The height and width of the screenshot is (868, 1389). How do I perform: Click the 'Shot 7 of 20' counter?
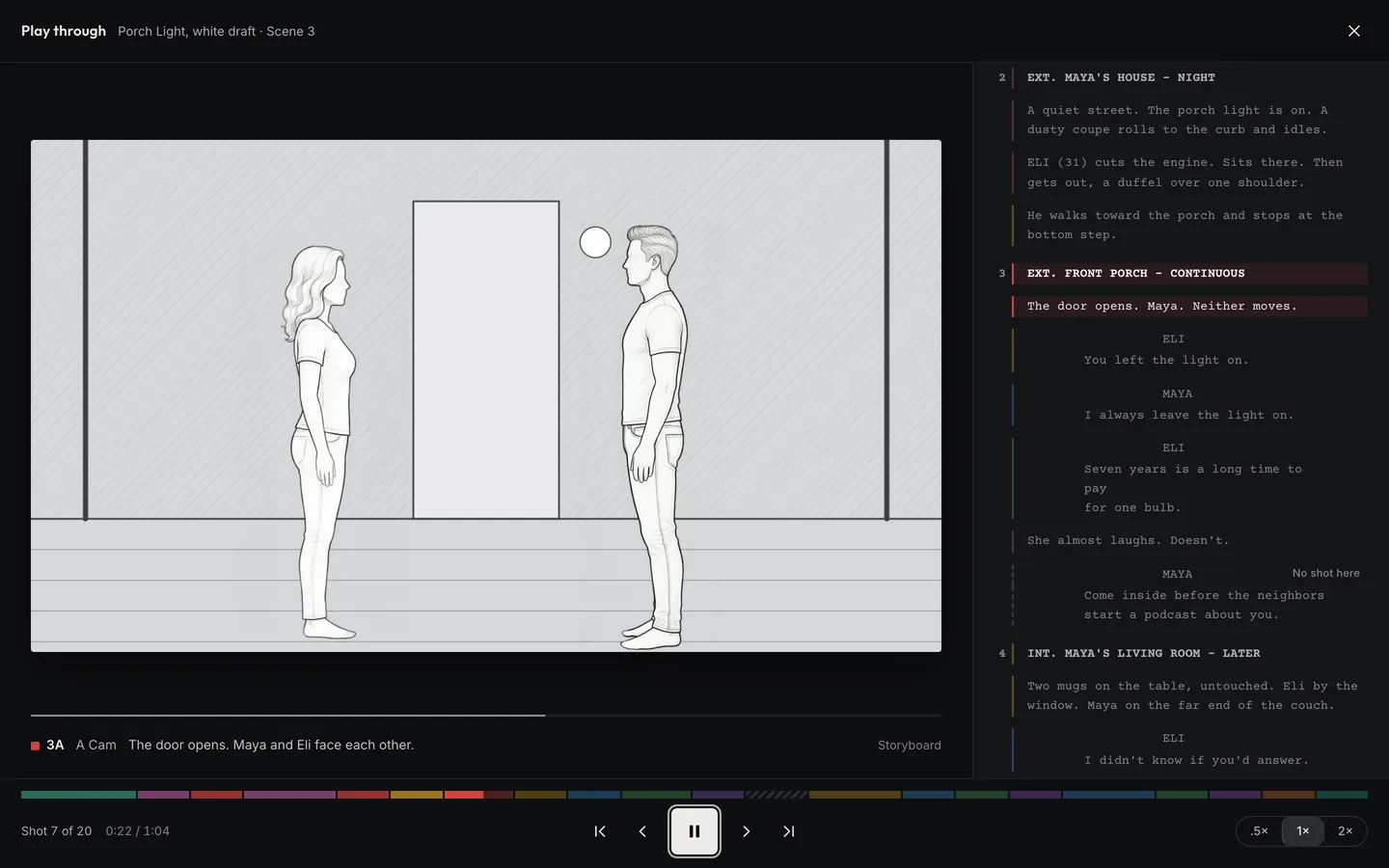(x=57, y=831)
